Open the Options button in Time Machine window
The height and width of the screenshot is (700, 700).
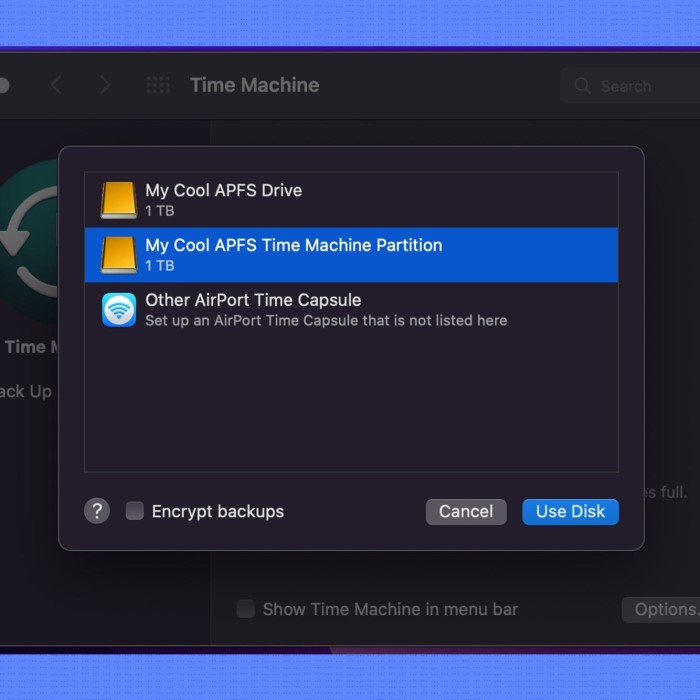(x=661, y=609)
